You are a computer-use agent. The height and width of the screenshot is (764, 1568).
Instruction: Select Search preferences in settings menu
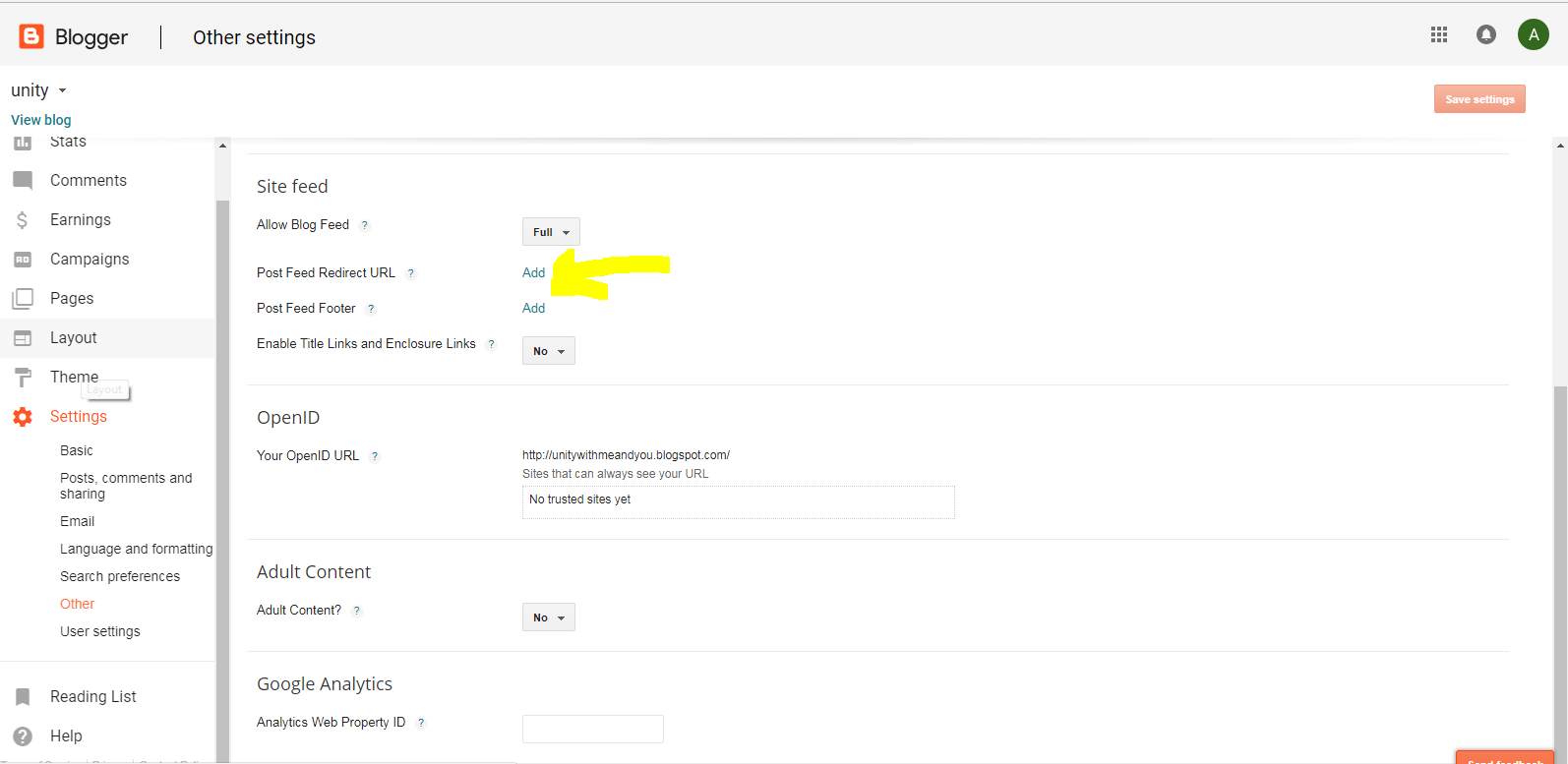(119, 576)
